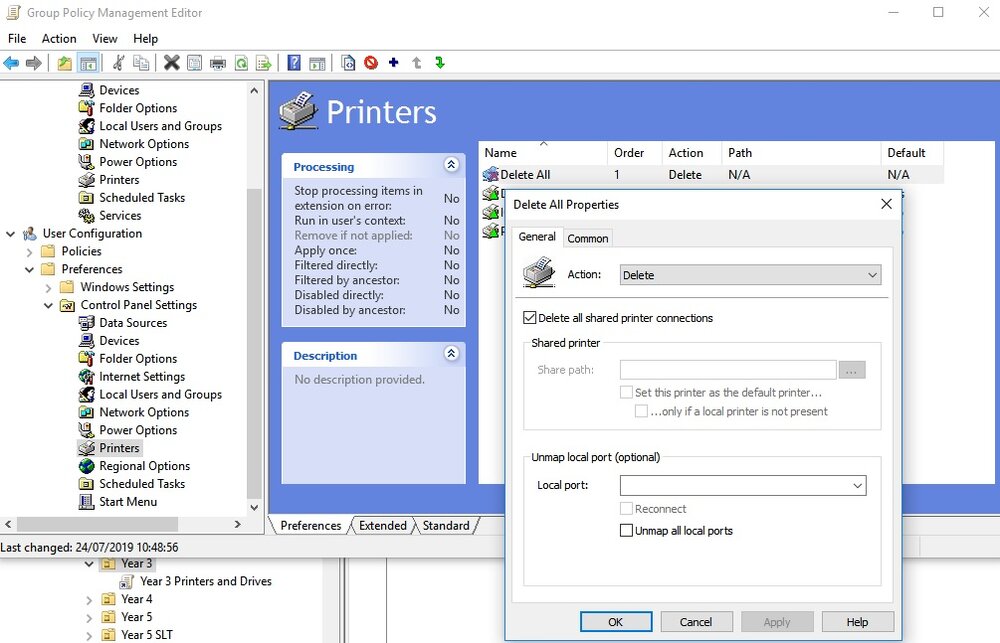The width and height of the screenshot is (1000, 643).
Task: Collapse the Year 3 OU node
Action: point(89,564)
